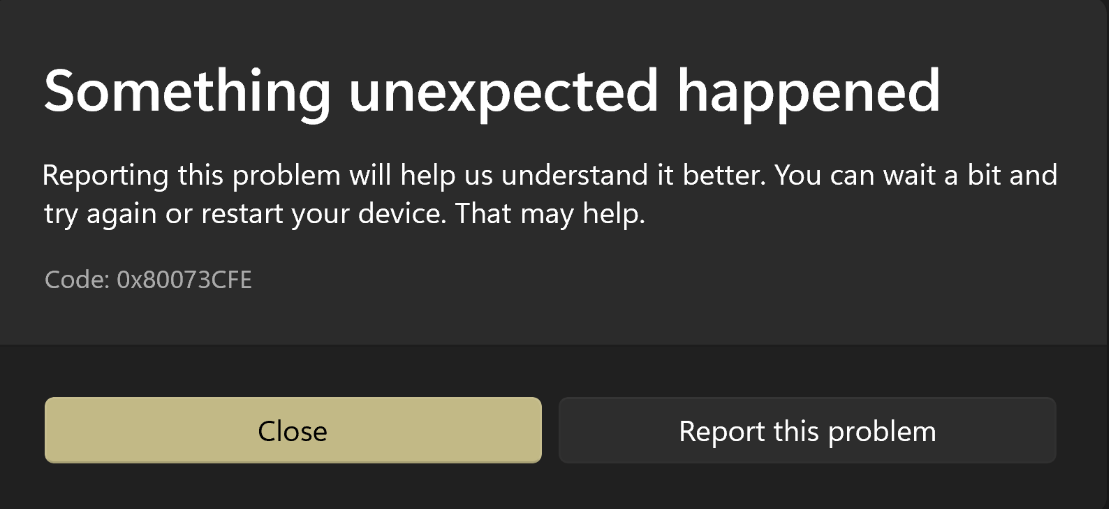Screen dimensions: 1109x509
Task: Click the word device in the description
Action: [x=402, y=213]
